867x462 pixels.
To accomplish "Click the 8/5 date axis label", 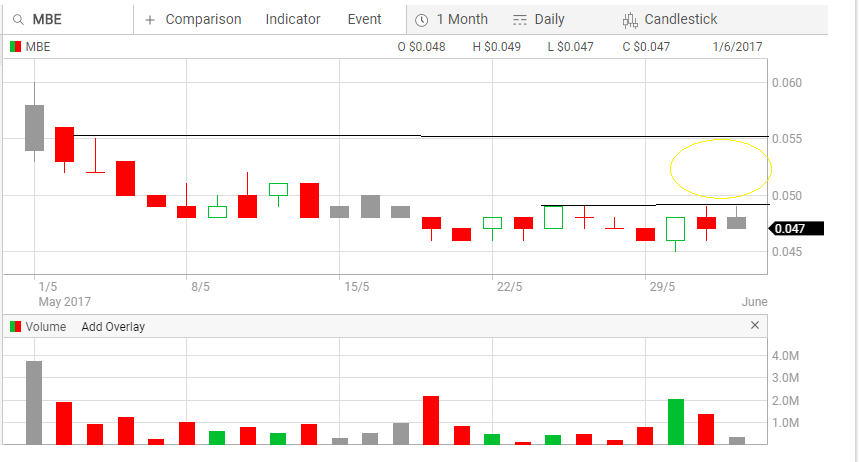I will coord(200,287).
